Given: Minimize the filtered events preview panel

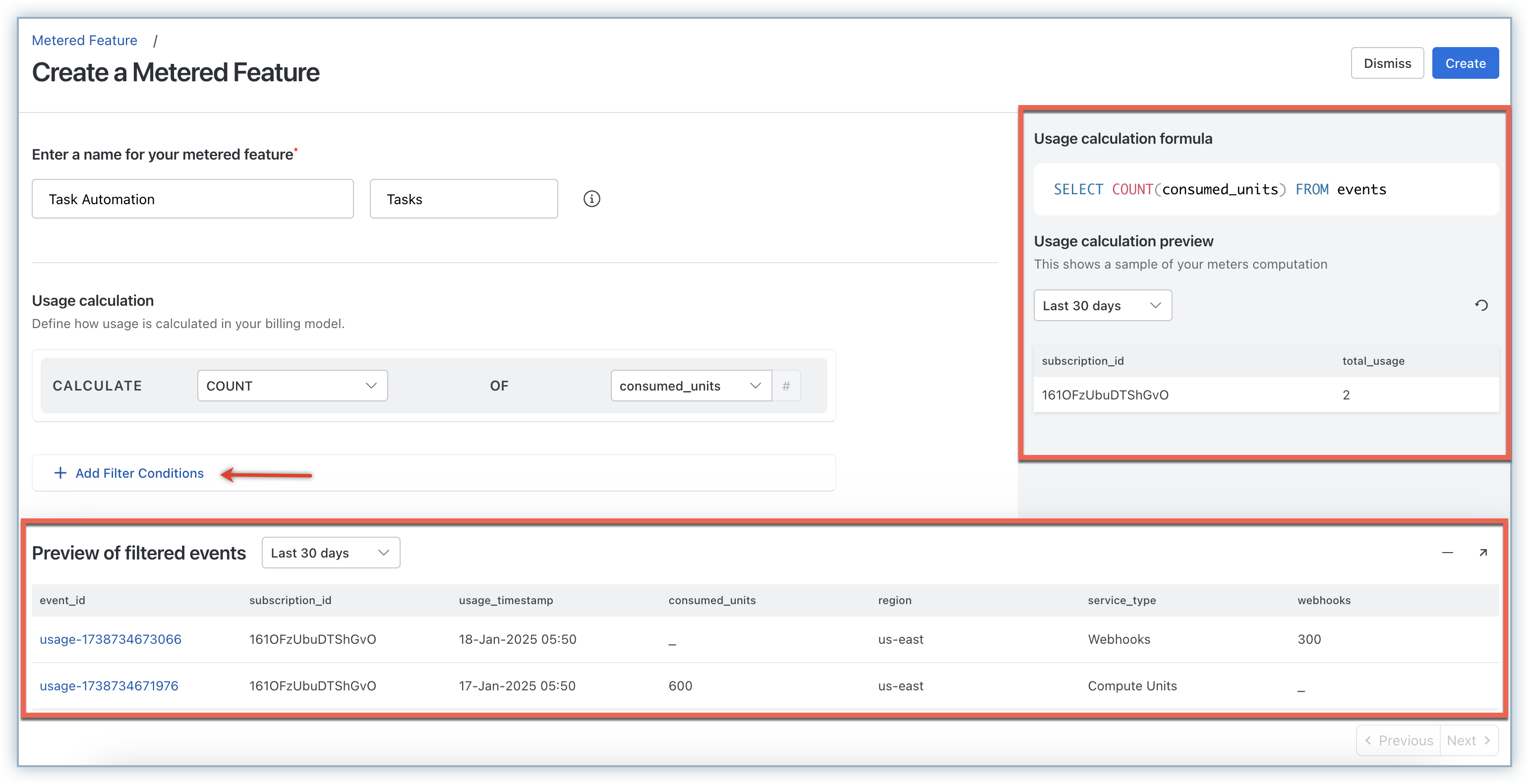Looking at the screenshot, I should coord(1447,553).
